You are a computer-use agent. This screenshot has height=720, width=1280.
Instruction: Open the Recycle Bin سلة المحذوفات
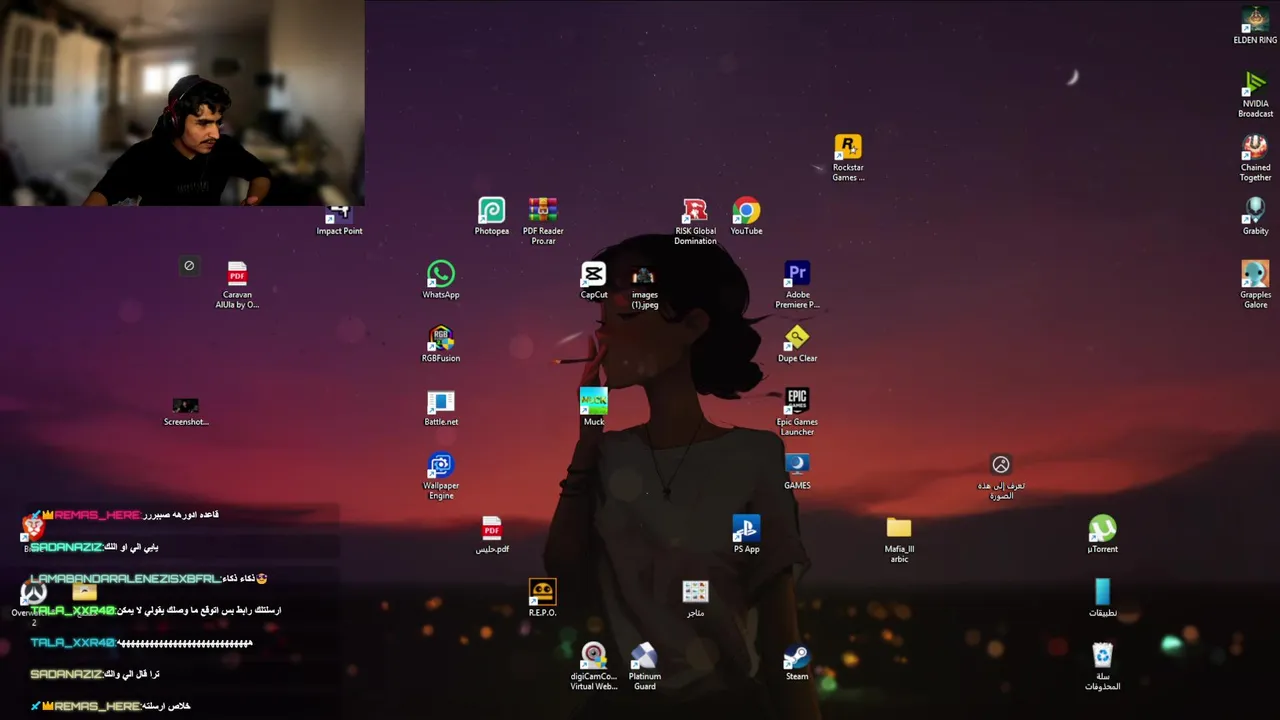[x=1102, y=667]
